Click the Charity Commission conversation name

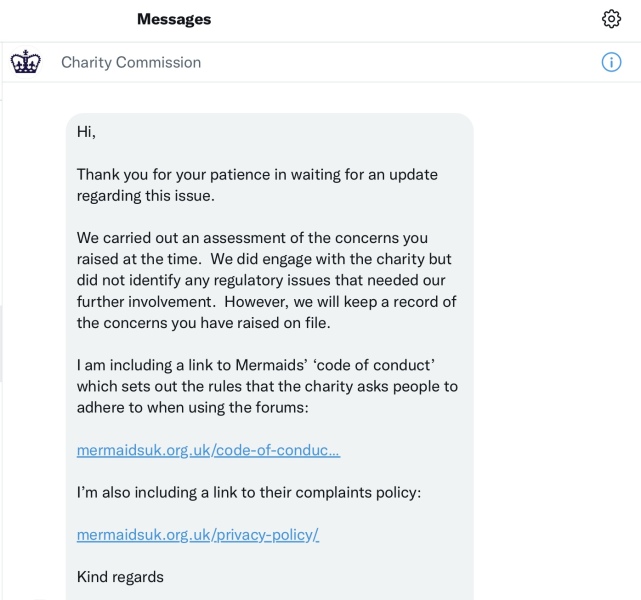(x=131, y=62)
